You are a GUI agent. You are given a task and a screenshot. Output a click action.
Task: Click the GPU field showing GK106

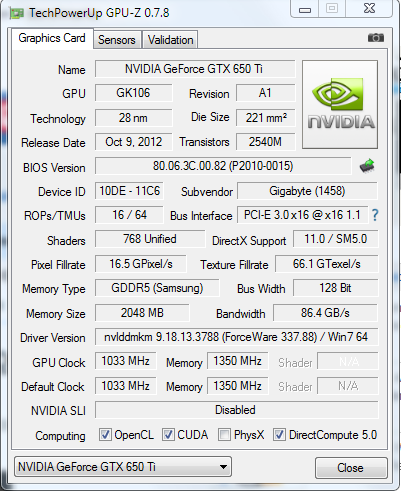coord(133,93)
